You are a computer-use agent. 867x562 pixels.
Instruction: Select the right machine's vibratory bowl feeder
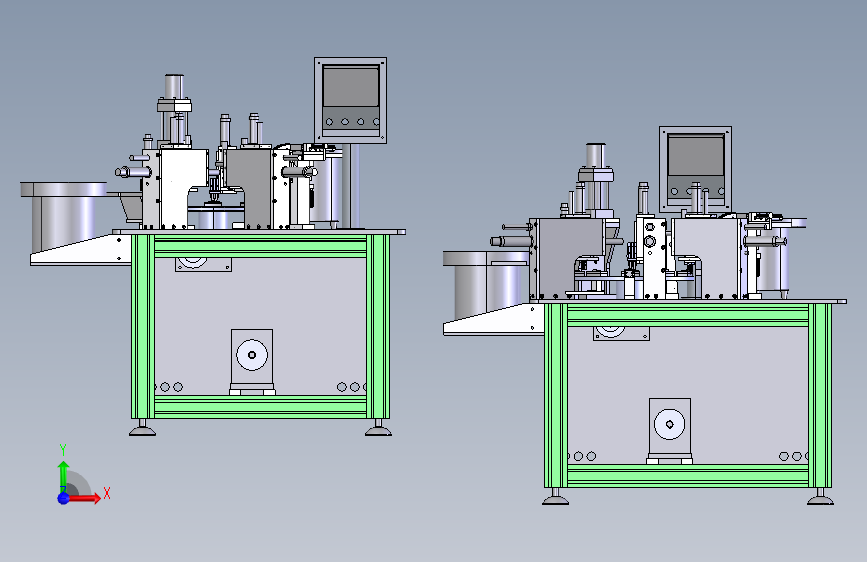coord(485,285)
